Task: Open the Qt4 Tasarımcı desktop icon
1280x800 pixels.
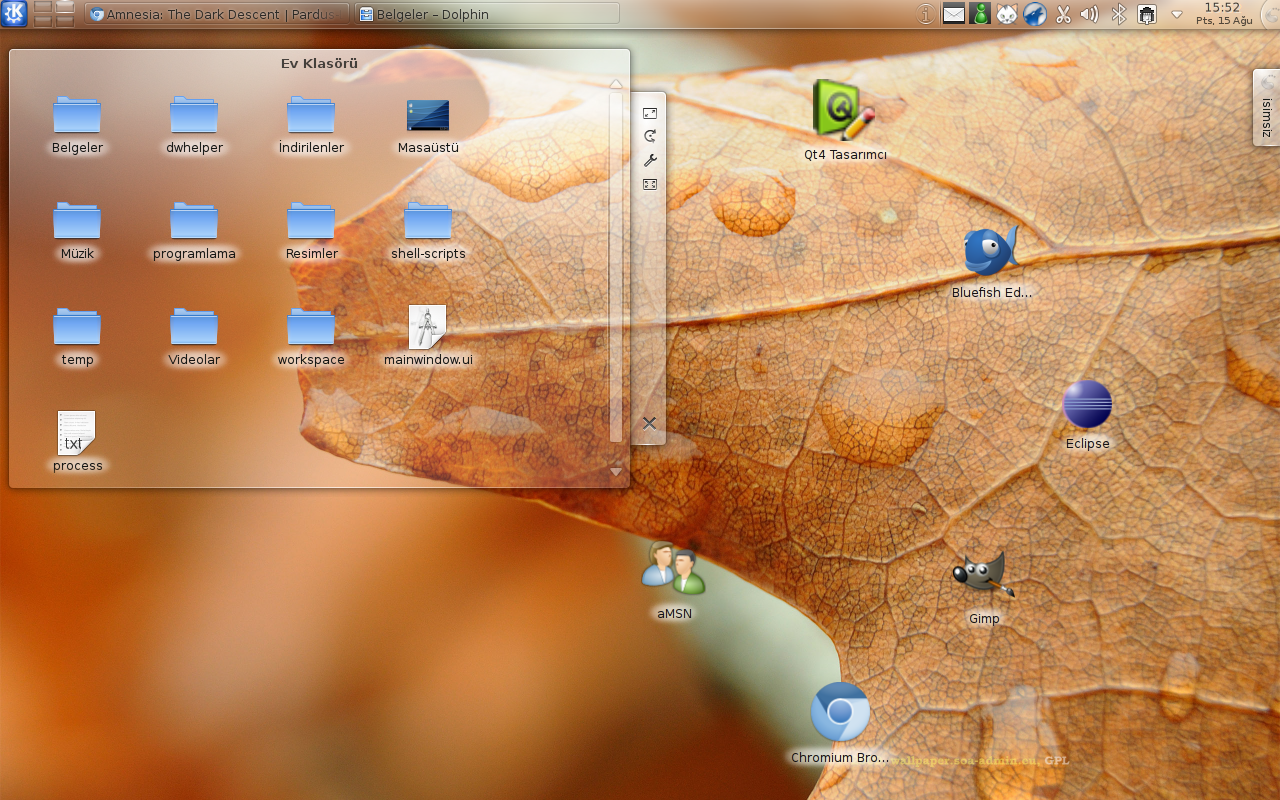Action: tap(843, 110)
